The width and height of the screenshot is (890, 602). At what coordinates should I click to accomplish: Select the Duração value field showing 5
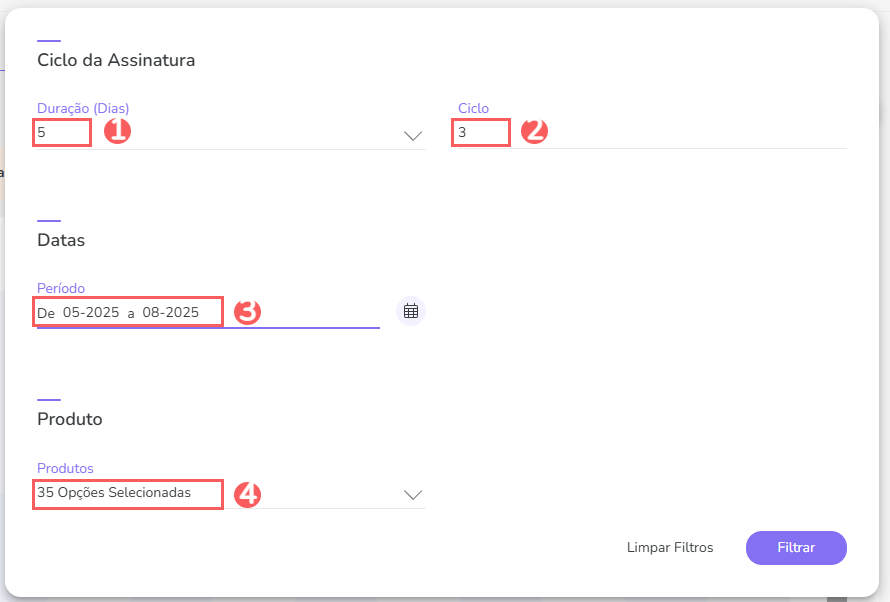62,132
